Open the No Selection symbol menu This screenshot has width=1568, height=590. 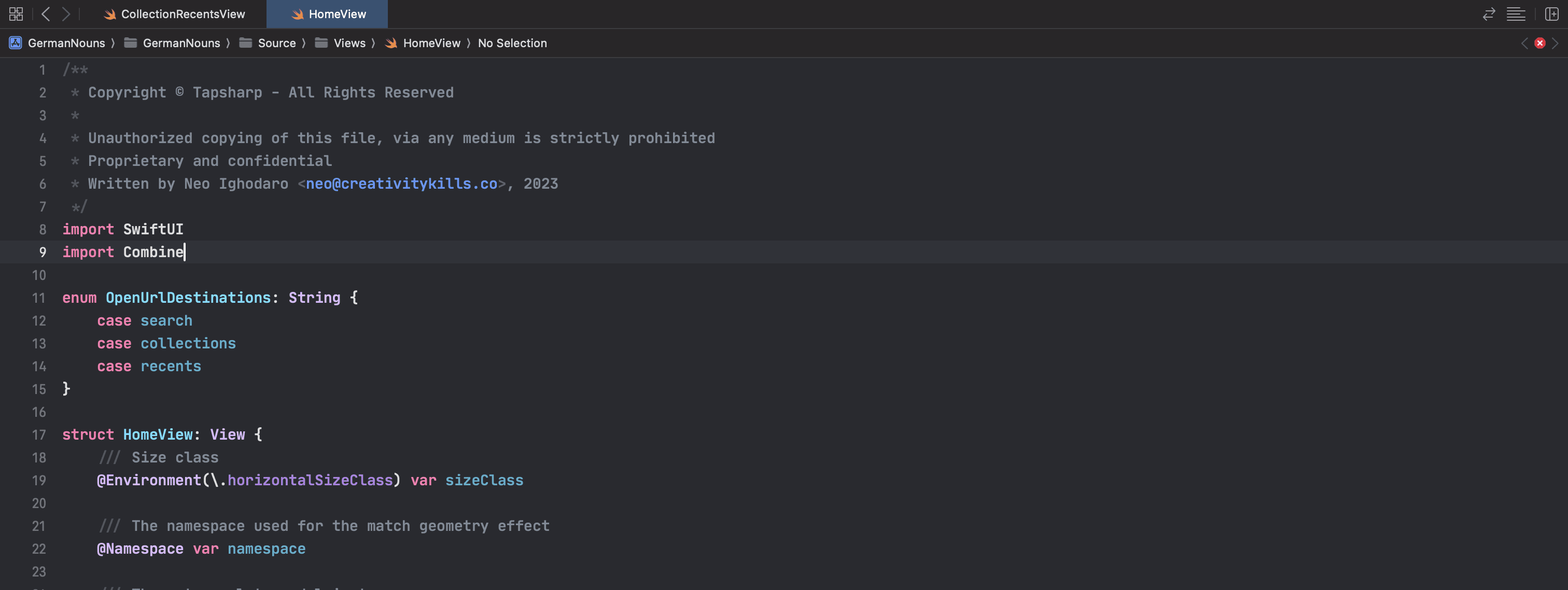pos(512,43)
